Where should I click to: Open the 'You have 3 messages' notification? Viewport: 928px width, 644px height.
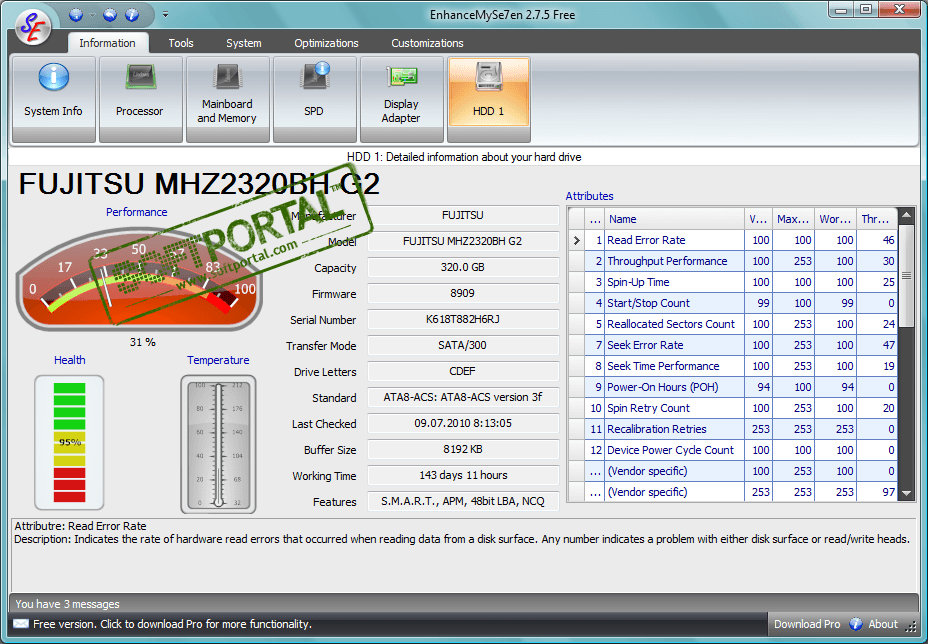coord(67,604)
